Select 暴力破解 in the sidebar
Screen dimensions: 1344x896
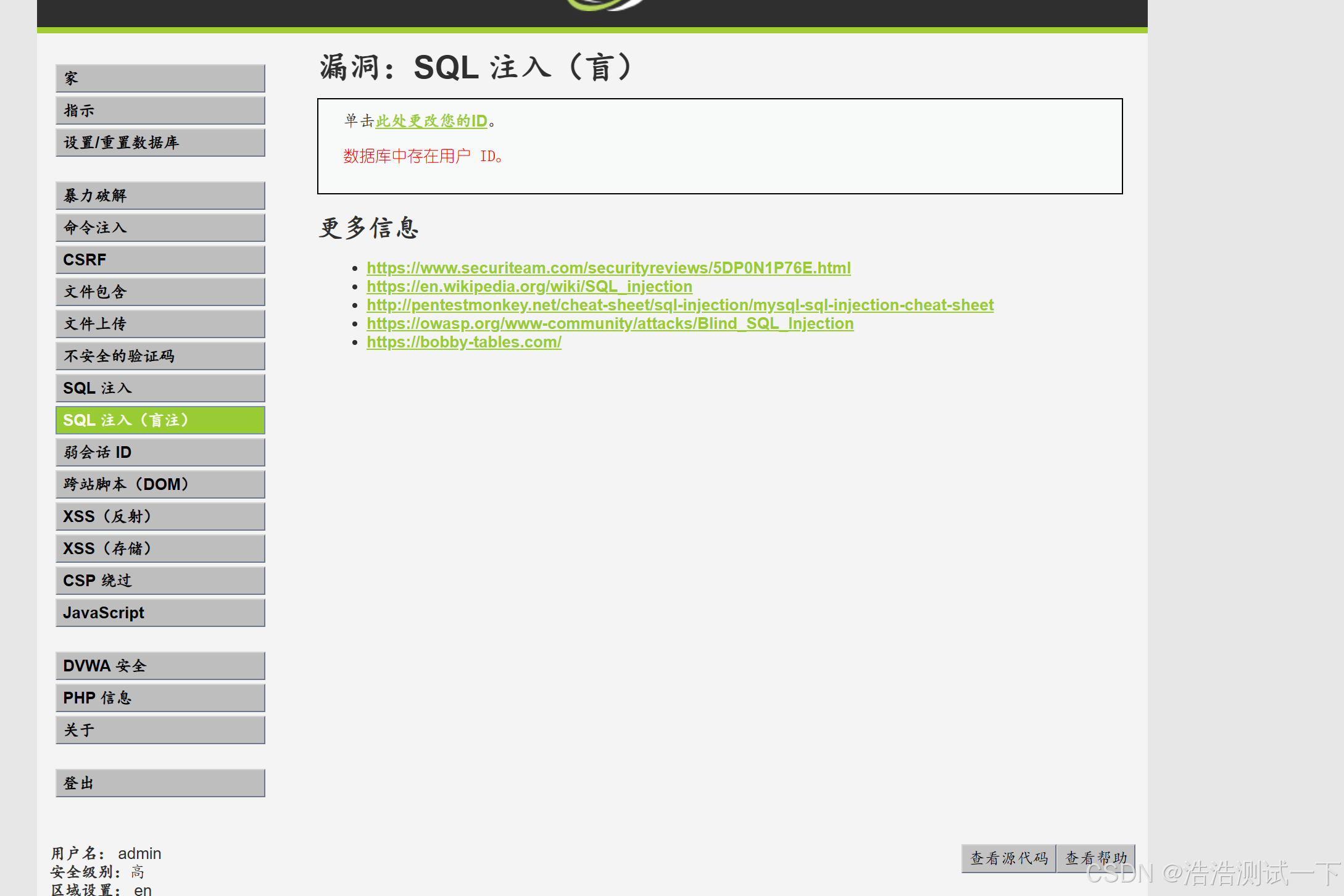(x=160, y=196)
